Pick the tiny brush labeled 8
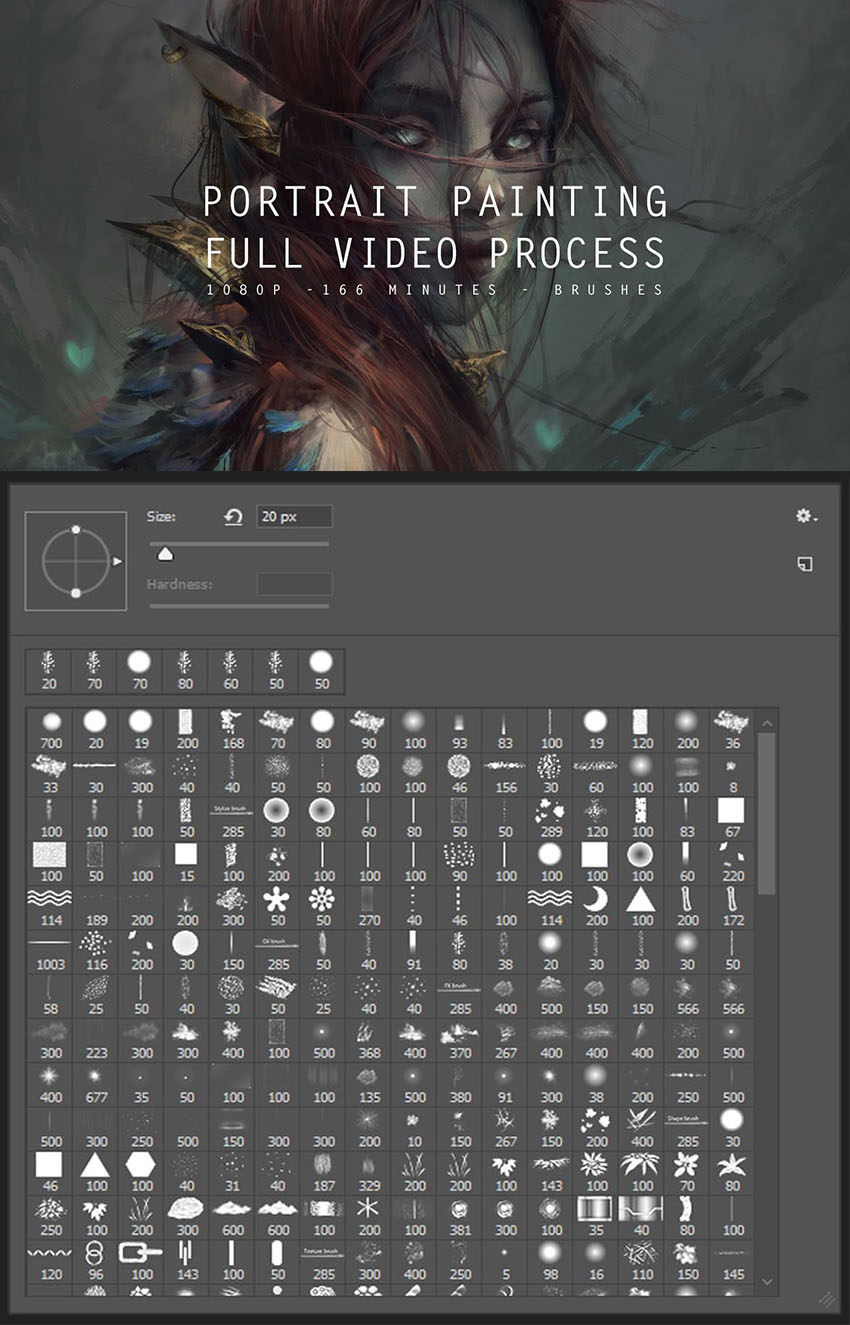 [x=733, y=775]
